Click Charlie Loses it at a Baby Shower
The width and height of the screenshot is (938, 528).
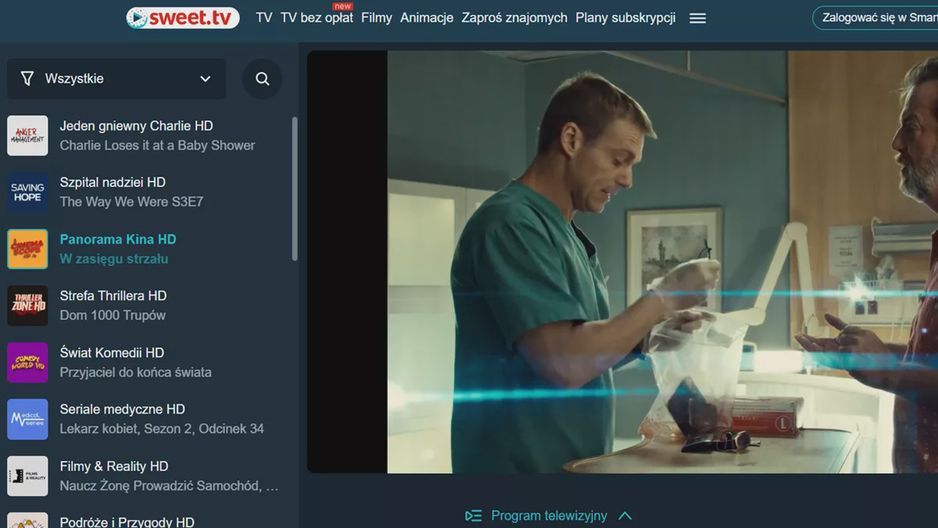point(157,145)
